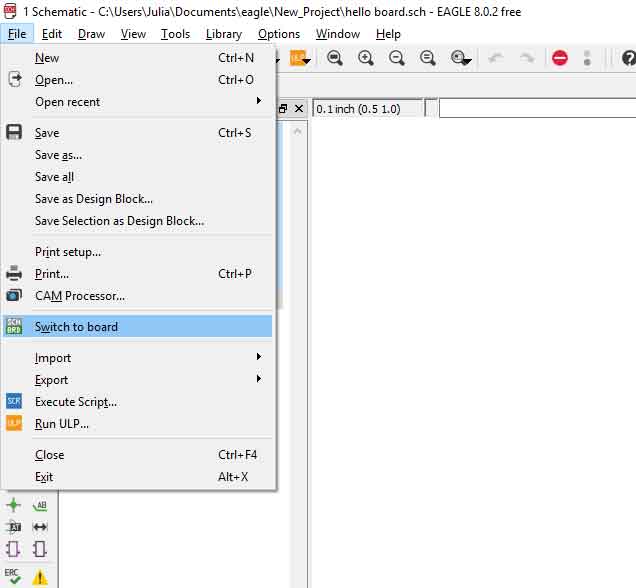Choose Open... from File menu
The height and width of the screenshot is (588, 636).
click(x=138, y=80)
